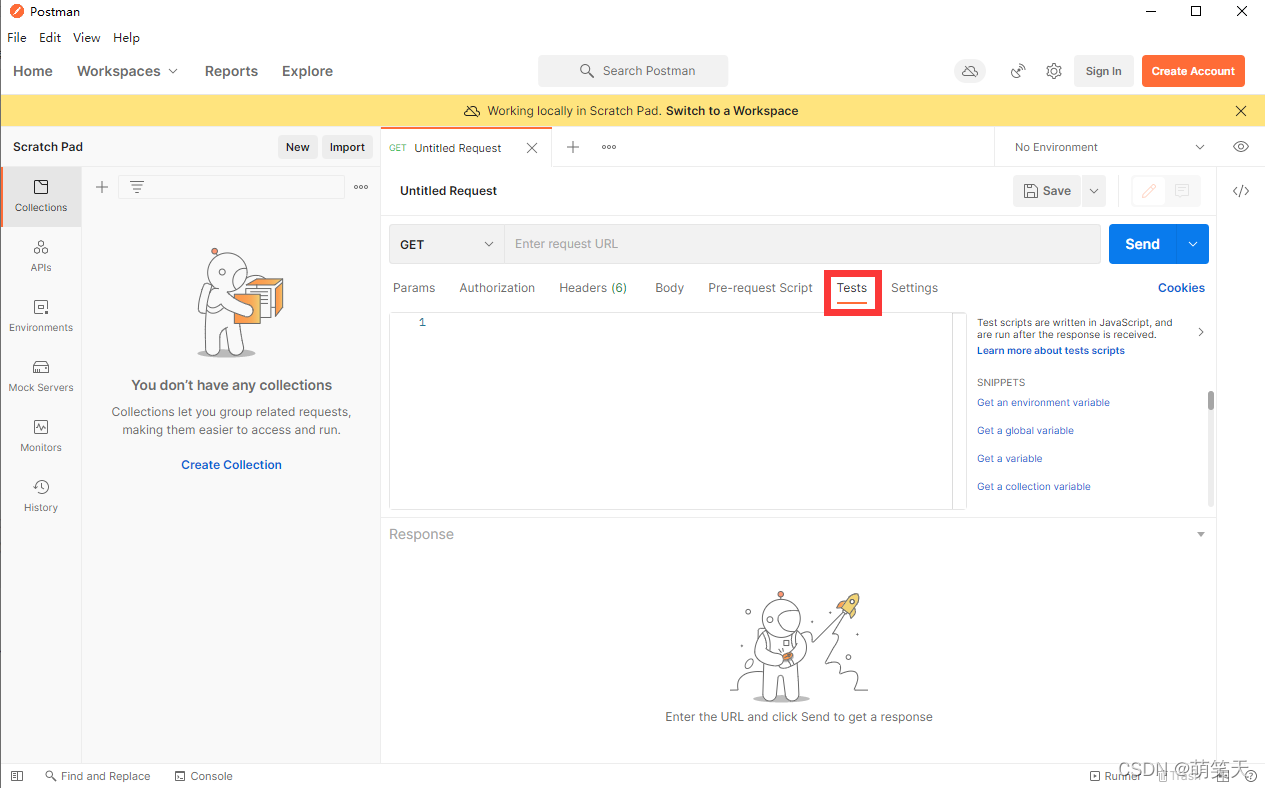Open the Mock Servers sidebar panel

pos(41,376)
